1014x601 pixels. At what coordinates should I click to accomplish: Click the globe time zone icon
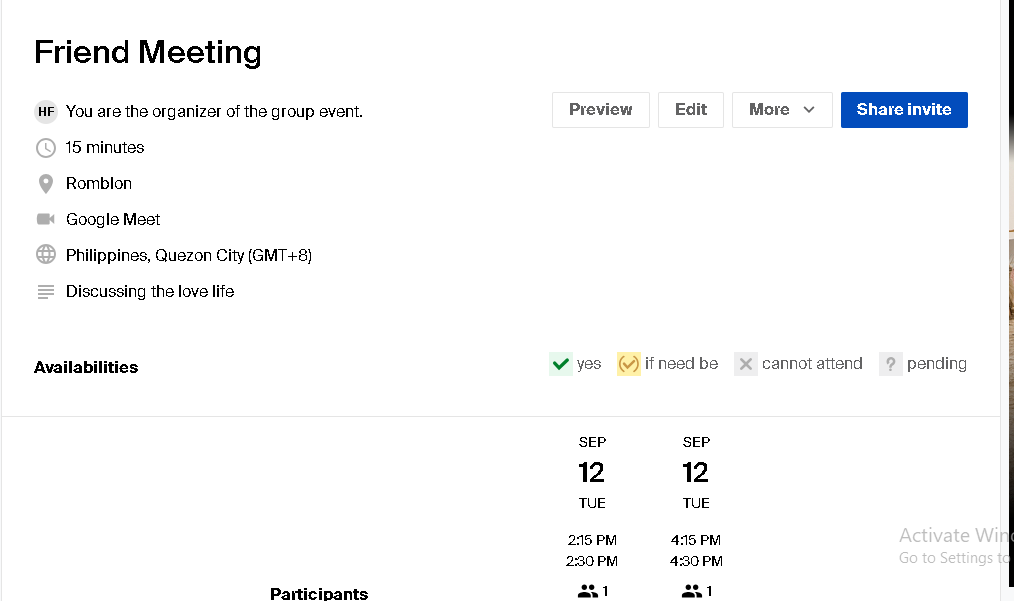pyautogui.click(x=46, y=256)
